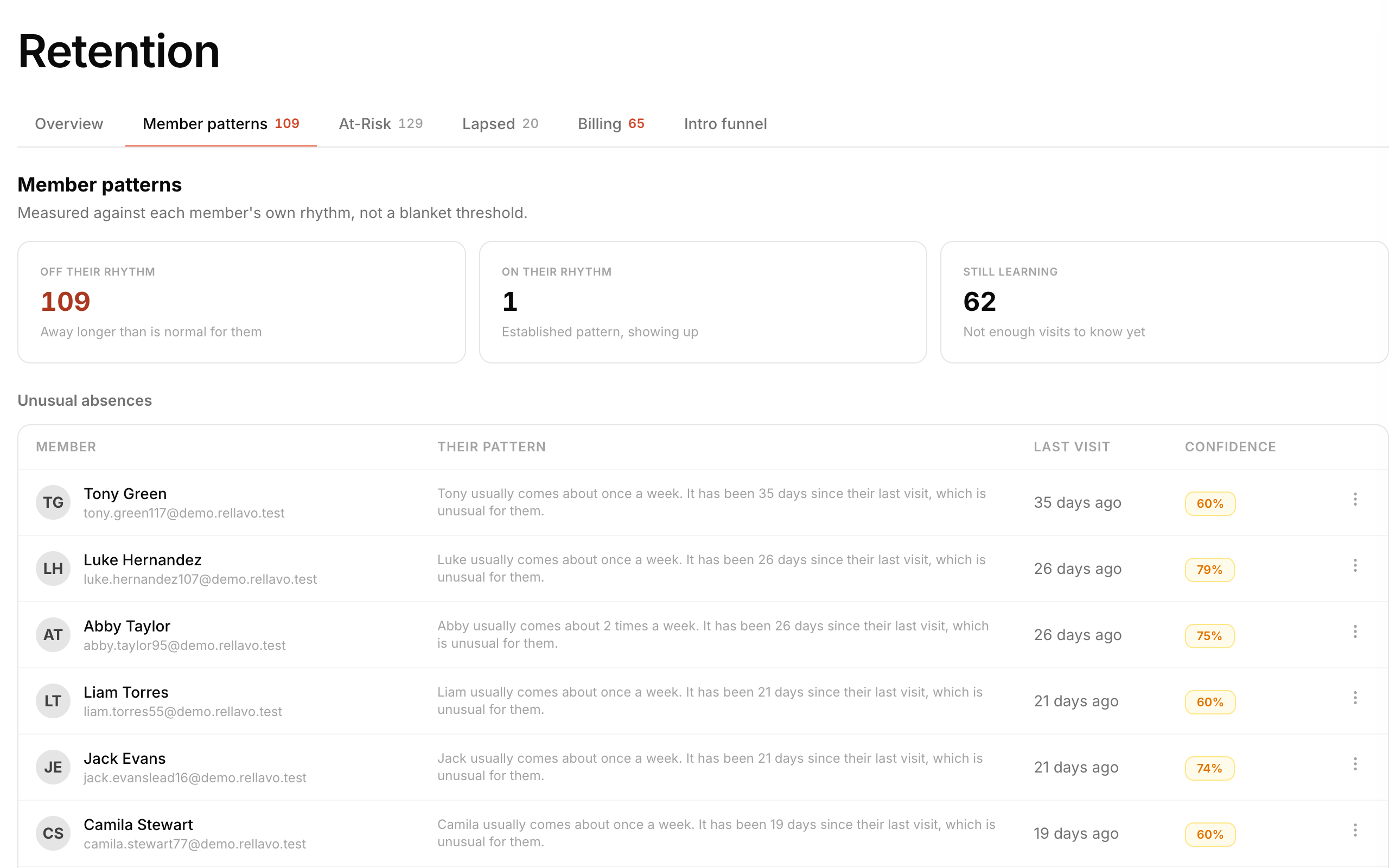Click the Unusual absences heading

point(85,400)
